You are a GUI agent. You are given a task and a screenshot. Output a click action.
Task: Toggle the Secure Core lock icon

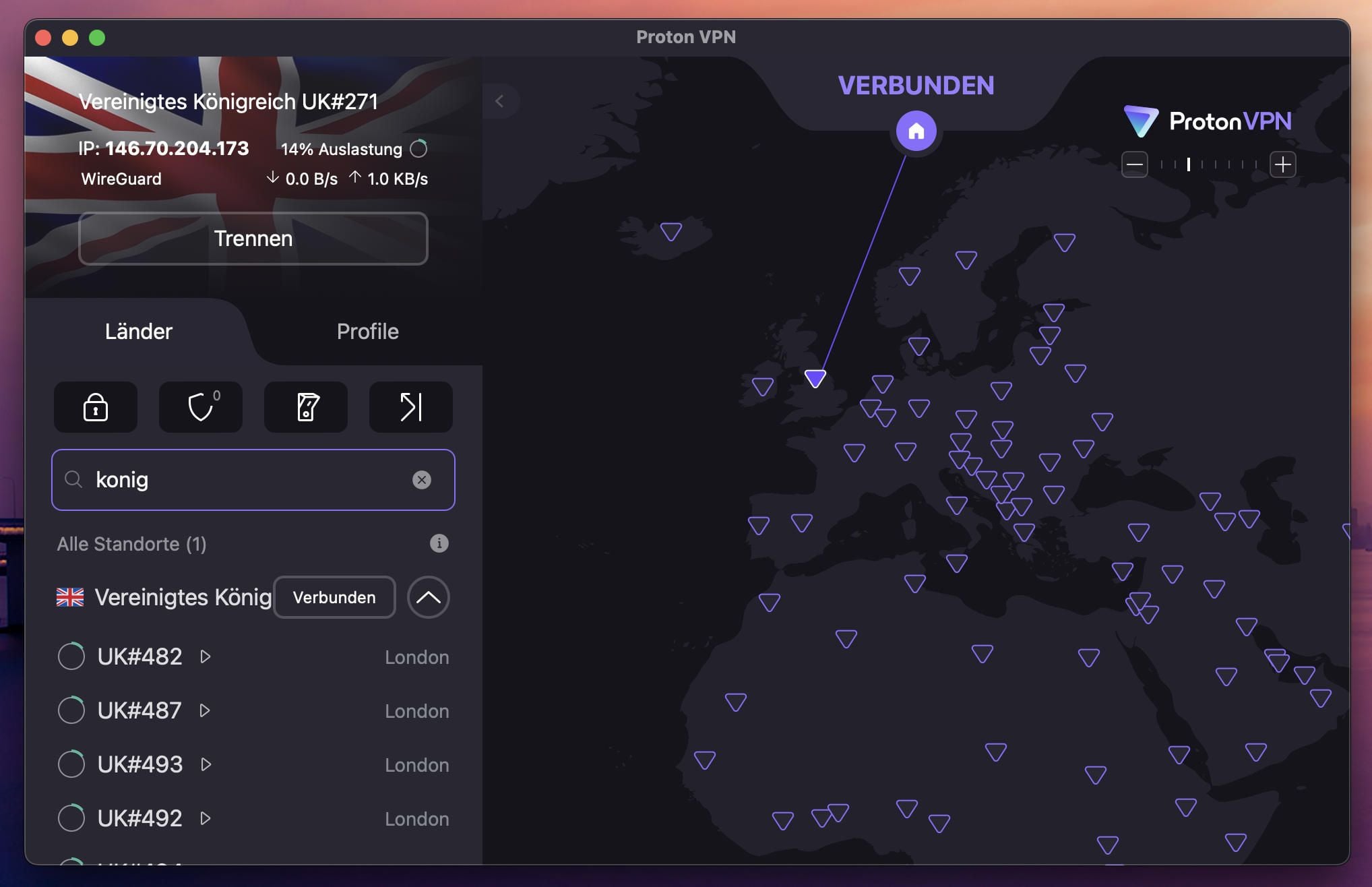coord(96,407)
